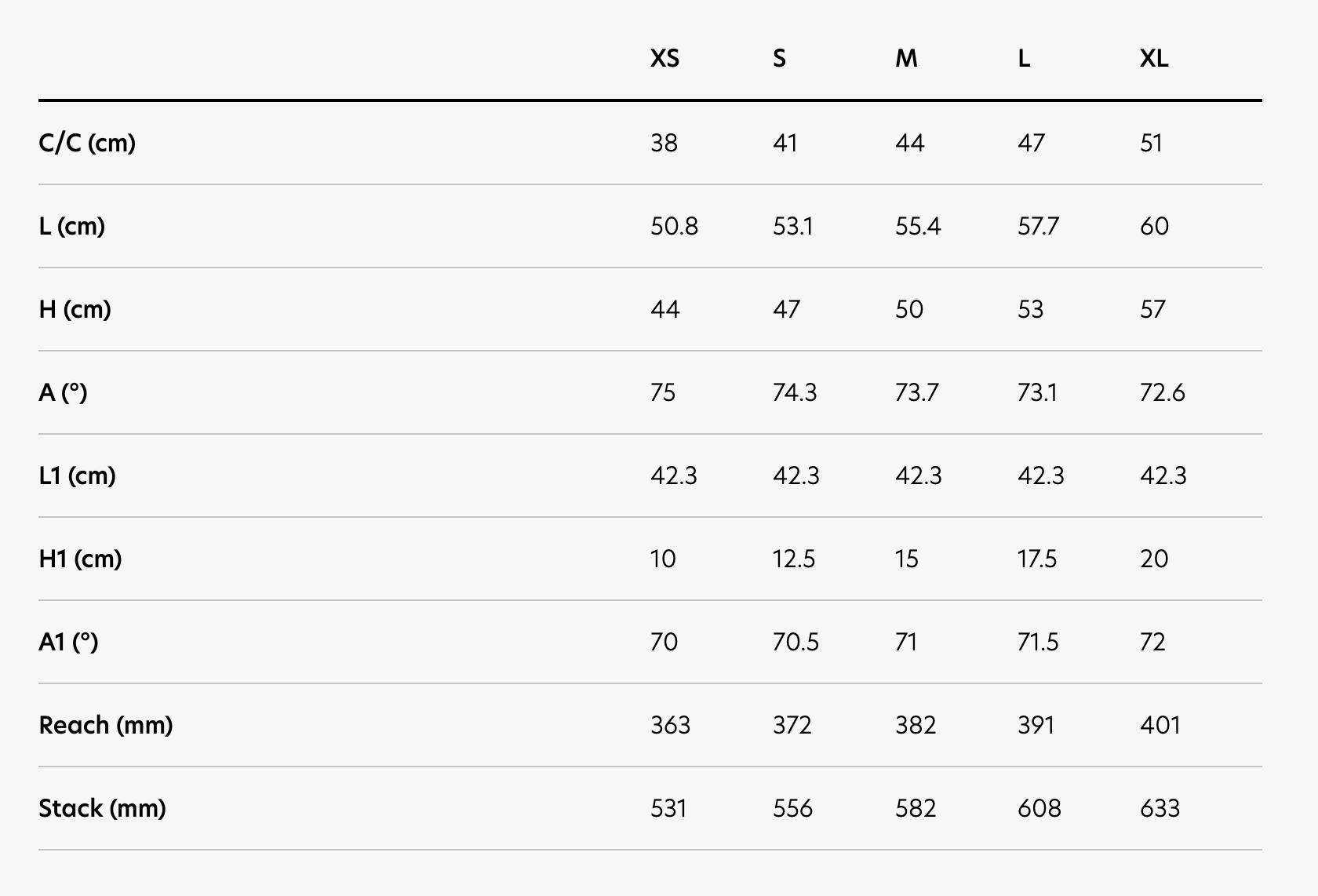Select the Stack (mm) row label
The width and height of the screenshot is (1318, 896).
(x=102, y=808)
